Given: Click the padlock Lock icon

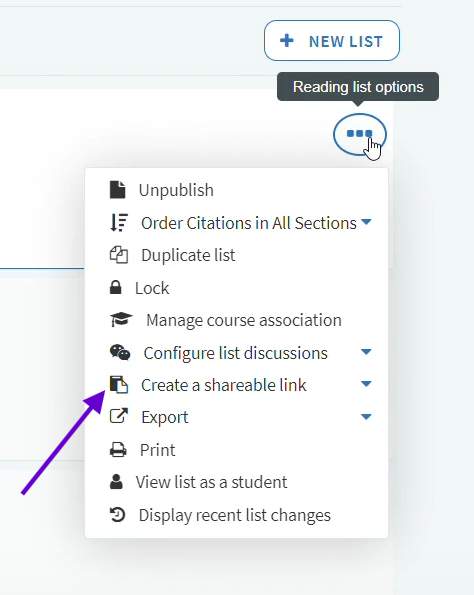Looking at the screenshot, I should (x=115, y=288).
